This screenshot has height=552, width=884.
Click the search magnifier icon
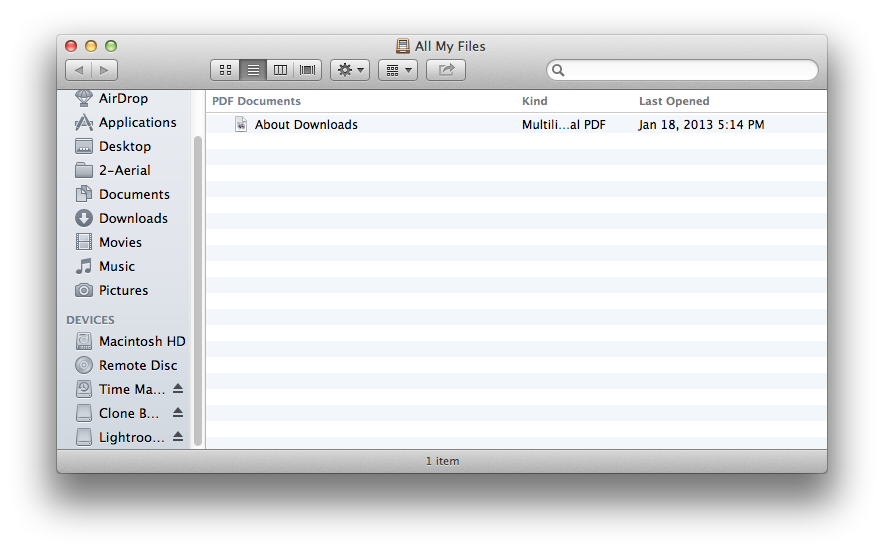tap(558, 70)
